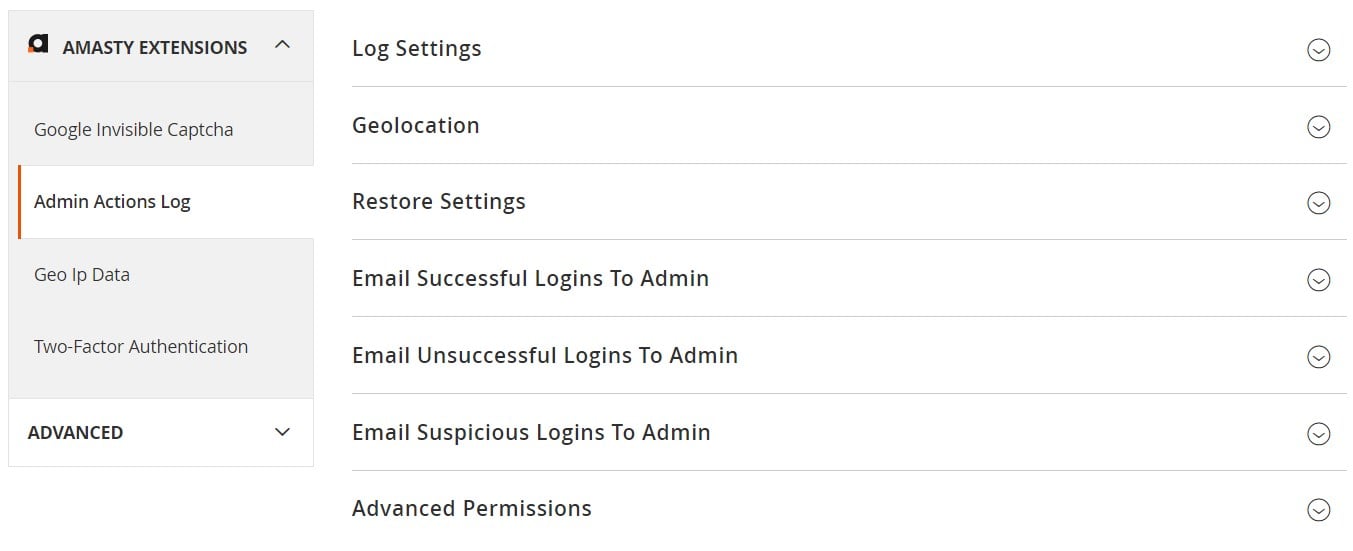The width and height of the screenshot is (1353, 551).
Task: Open Email Suspicious Logins To Admin heading
Action: [531, 433]
